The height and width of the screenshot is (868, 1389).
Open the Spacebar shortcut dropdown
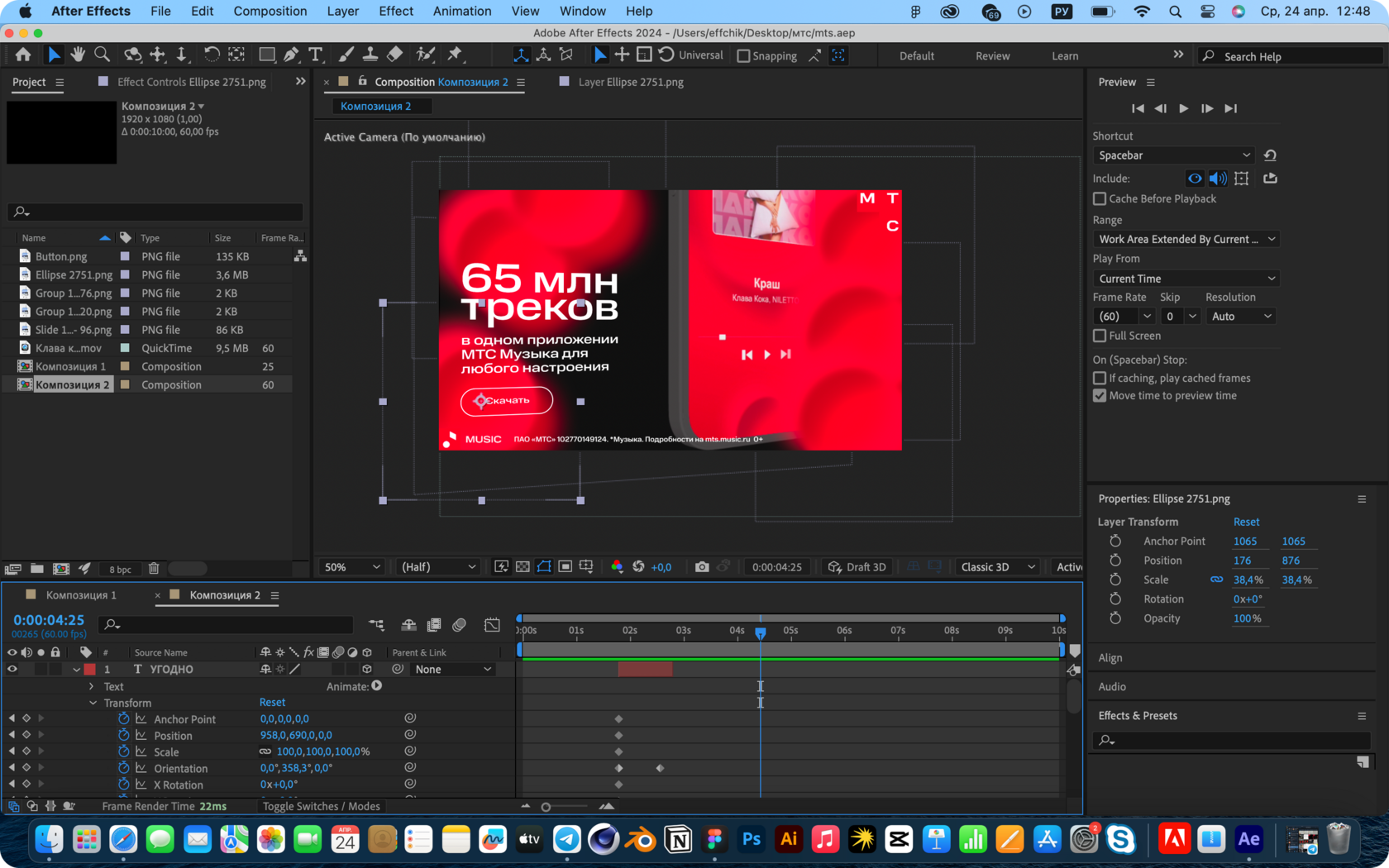tap(1173, 155)
